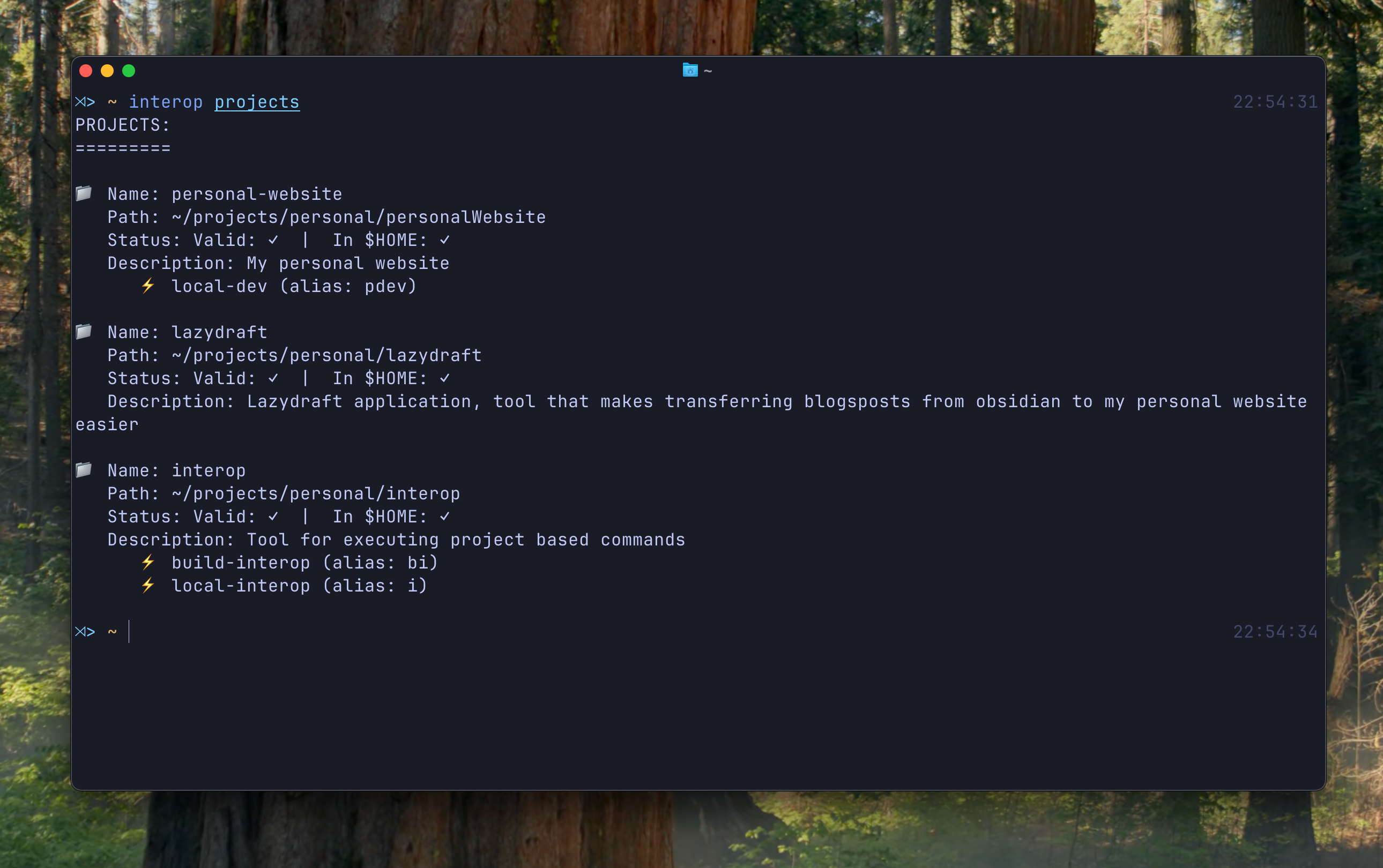Click the path ~/projects/personal/lazydraft
This screenshot has width=1383, height=868.
coord(326,355)
